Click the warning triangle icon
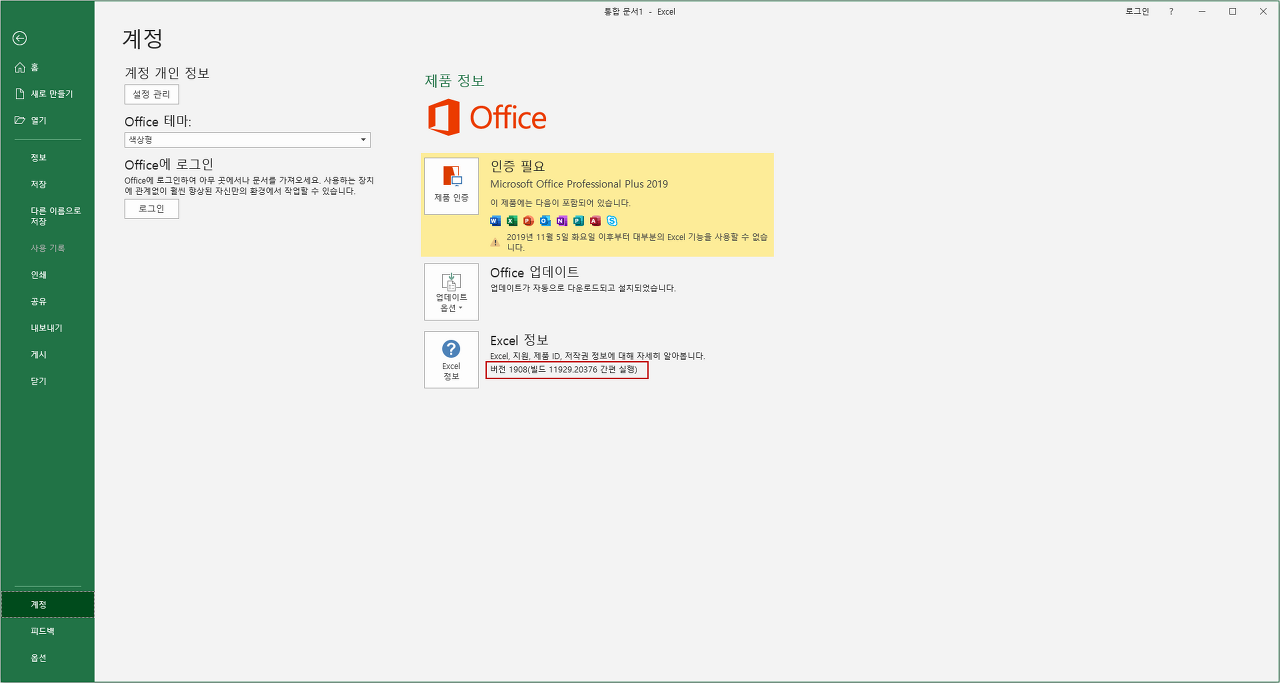This screenshot has height=683, width=1280. coord(496,242)
